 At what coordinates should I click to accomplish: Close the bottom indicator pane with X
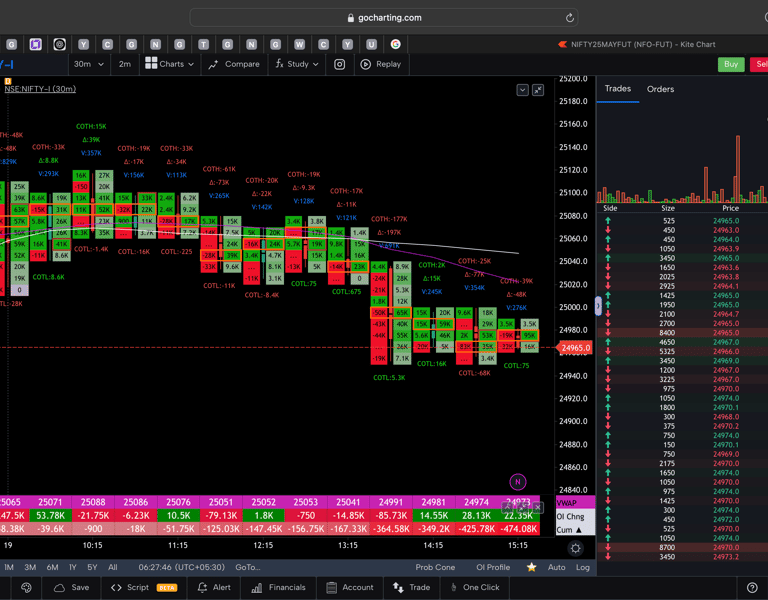[538, 507]
